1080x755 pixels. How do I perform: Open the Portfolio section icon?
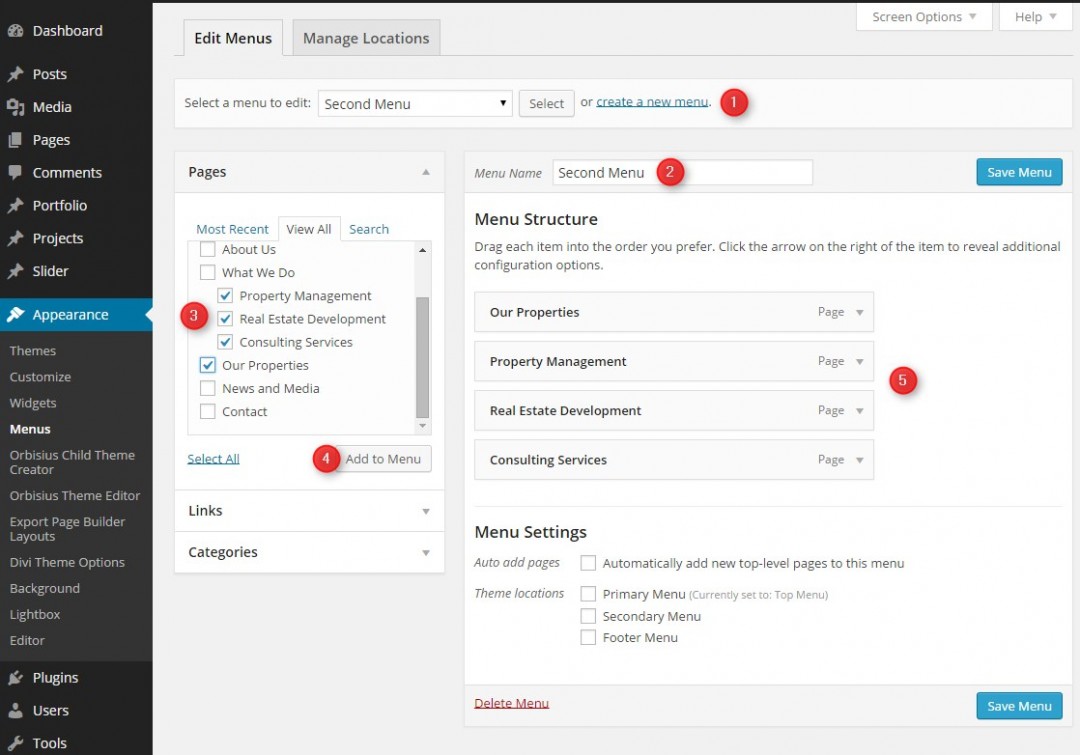[16, 205]
